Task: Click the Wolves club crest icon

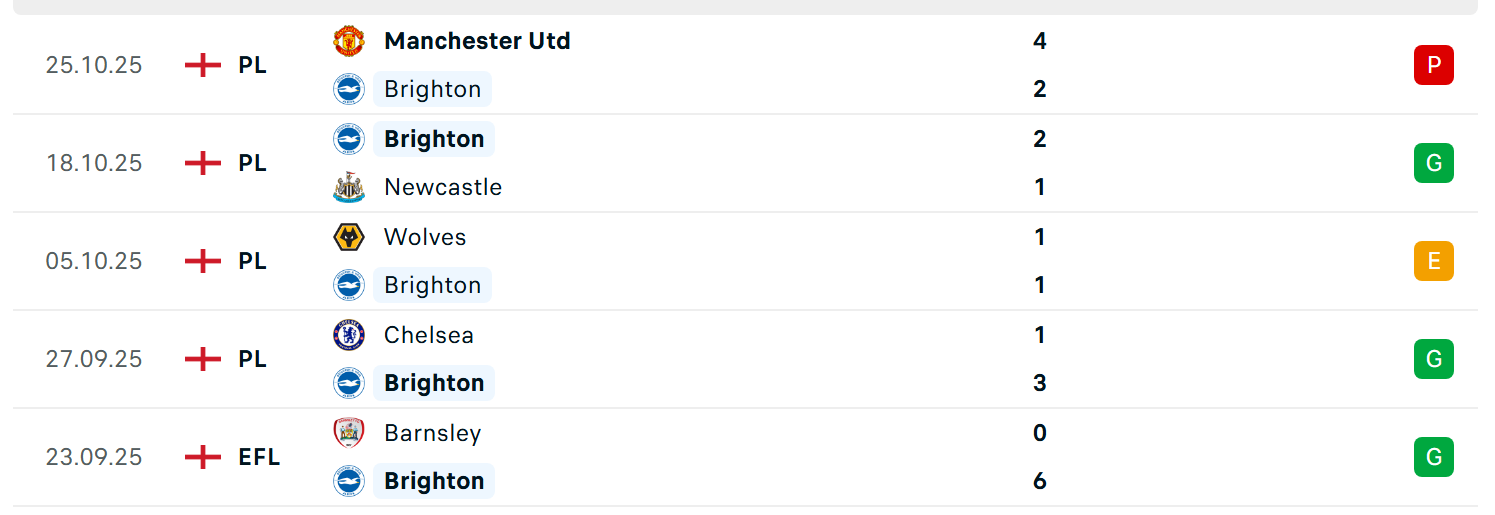Action: (349, 237)
